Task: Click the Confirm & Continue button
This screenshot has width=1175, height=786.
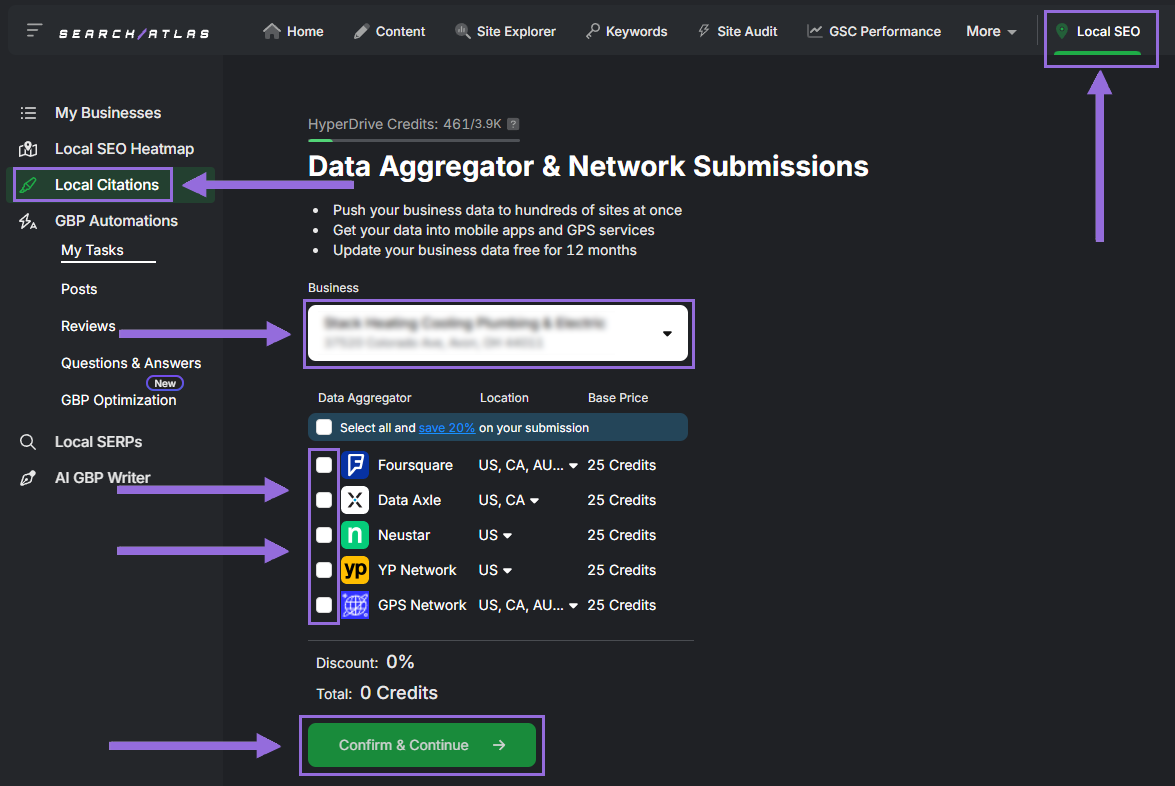Action: tap(421, 745)
